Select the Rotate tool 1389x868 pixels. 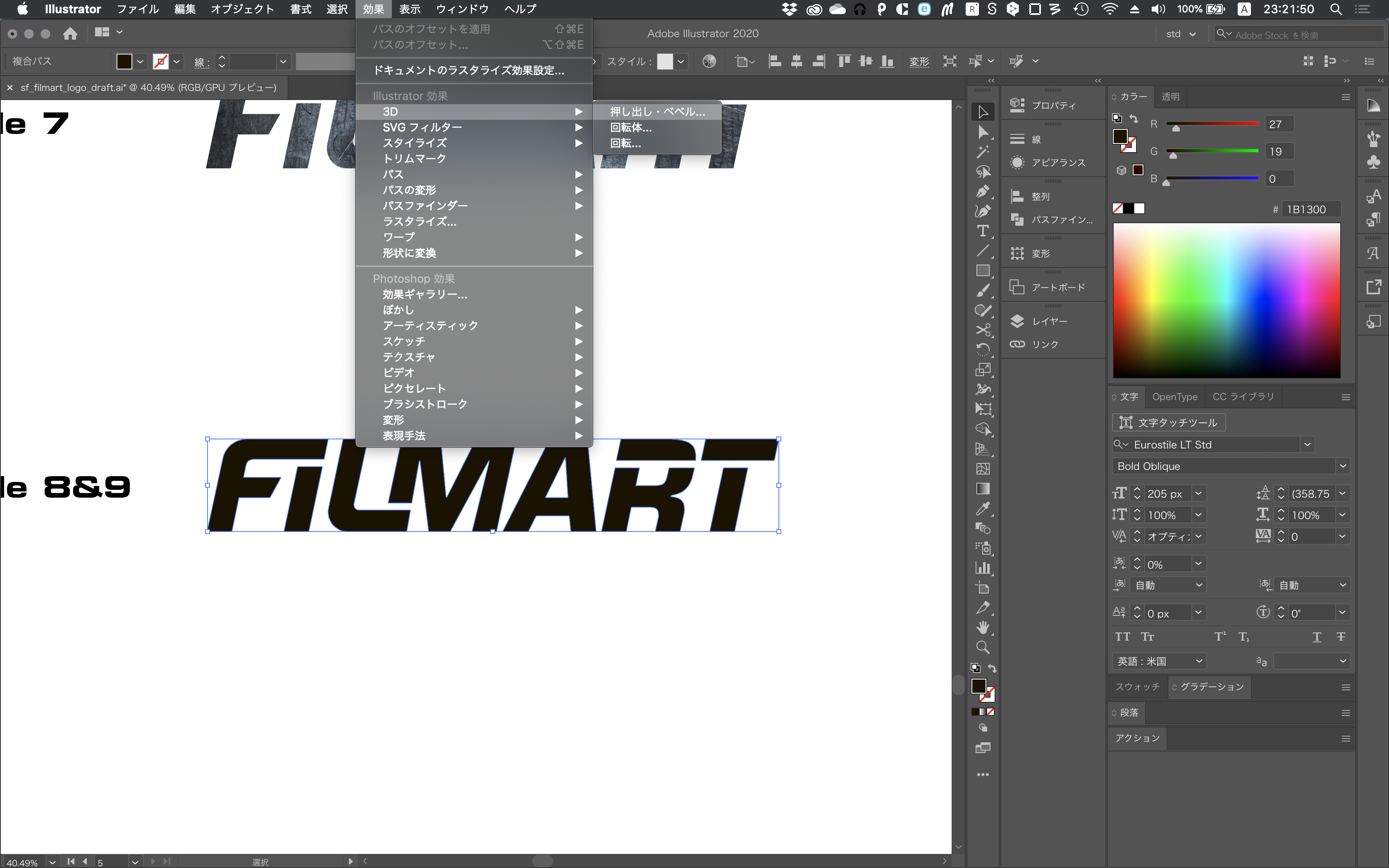(x=983, y=350)
